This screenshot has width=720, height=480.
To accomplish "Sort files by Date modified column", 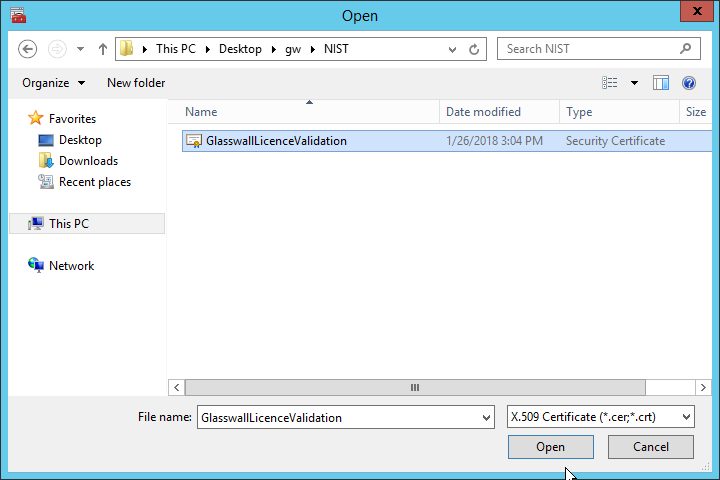I will coord(483,112).
